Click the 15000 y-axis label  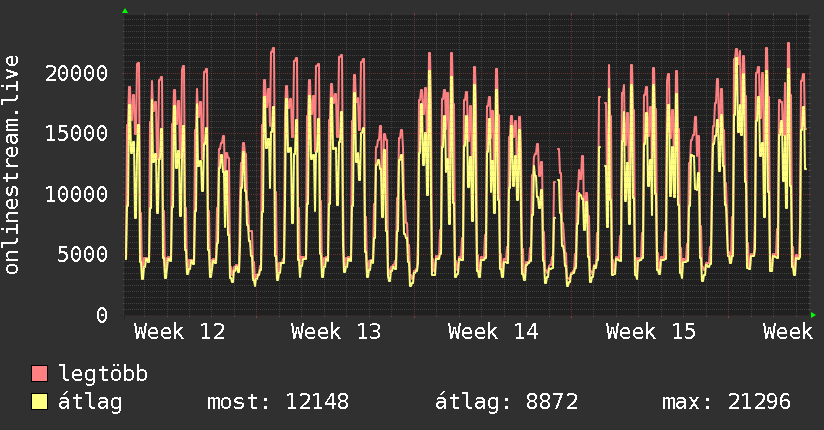click(x=77, y=133)
